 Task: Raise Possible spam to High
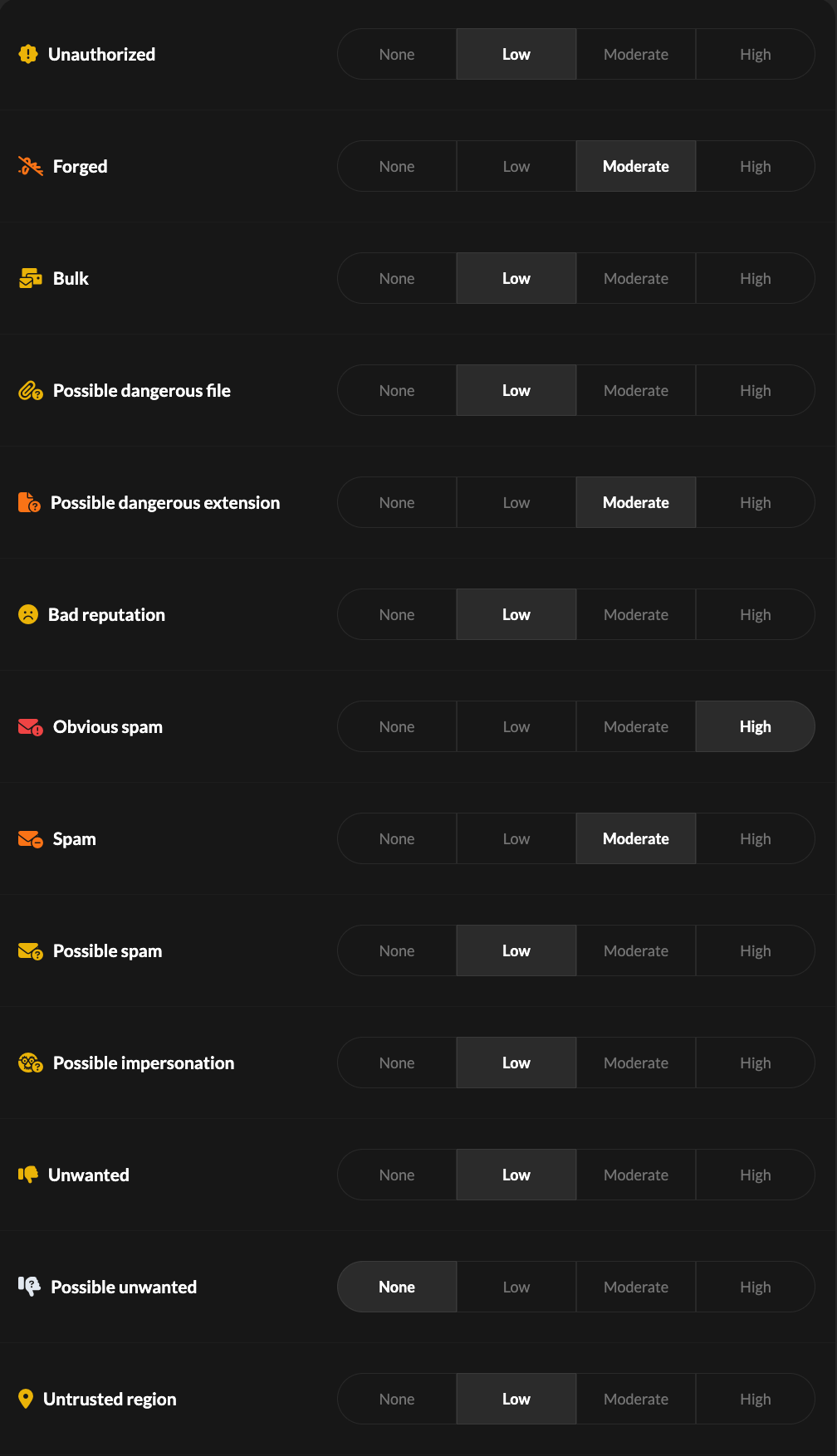[755, 950]
